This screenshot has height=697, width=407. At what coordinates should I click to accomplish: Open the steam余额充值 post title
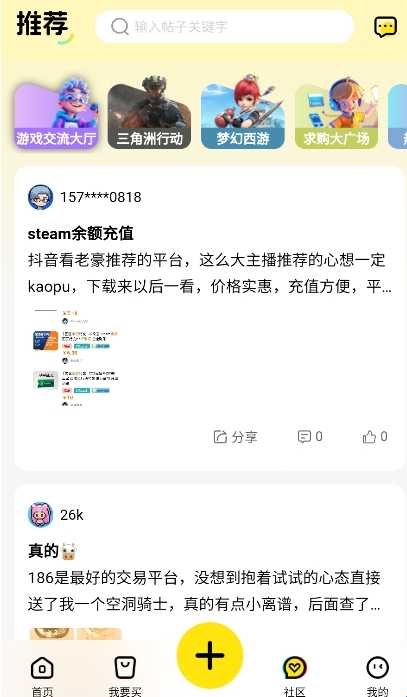(81, 233)
